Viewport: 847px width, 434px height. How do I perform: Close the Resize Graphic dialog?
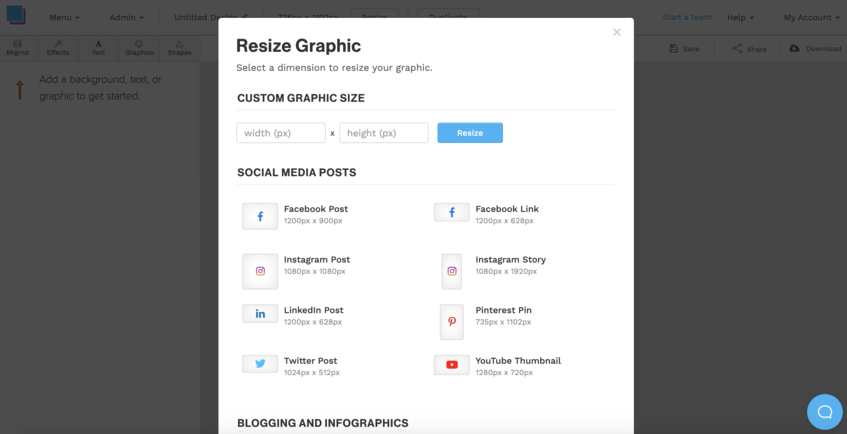(x=617, y=32)
